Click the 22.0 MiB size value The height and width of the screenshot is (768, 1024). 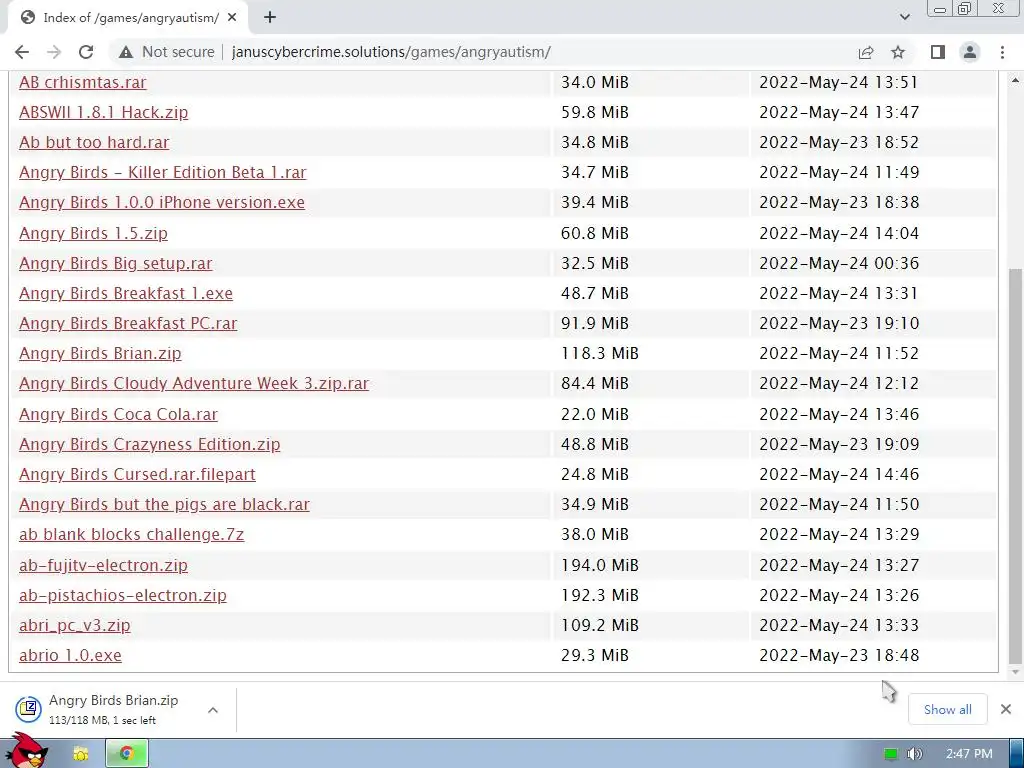point(595,414)
